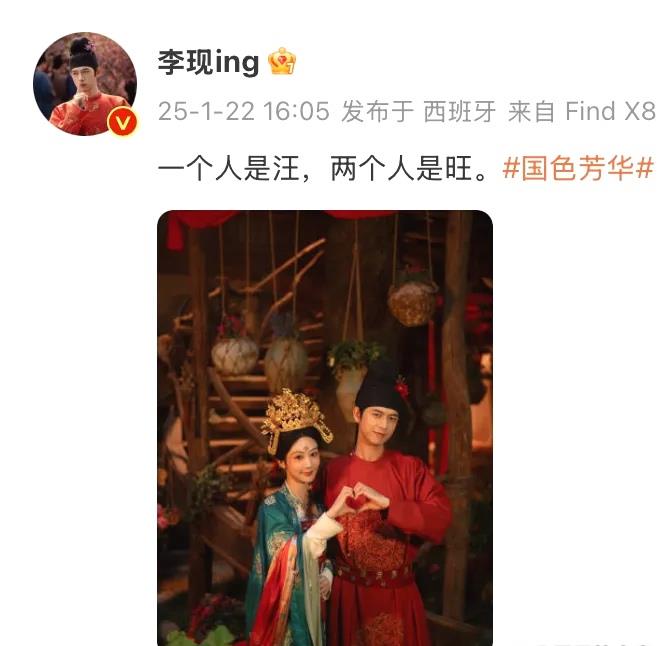Tap the text 西班牙 in post metadata

pos(460,111)
